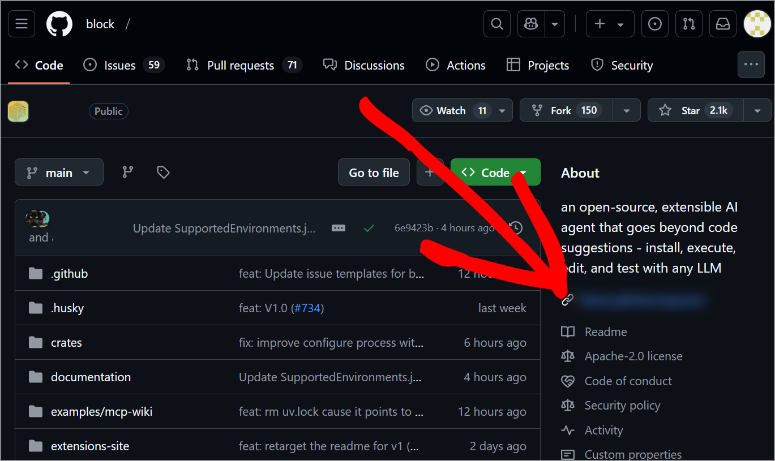
Task: Open the extensions-site folder
Action: 89,446
